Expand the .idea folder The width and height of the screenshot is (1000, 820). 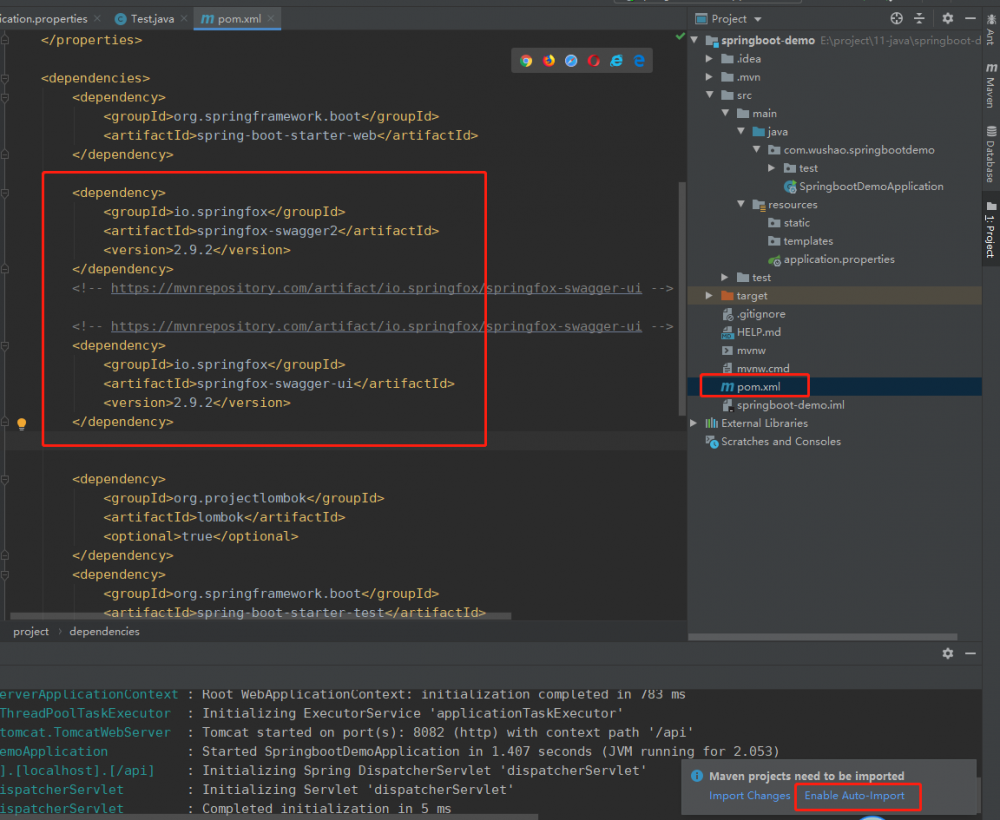coord(710,59)
